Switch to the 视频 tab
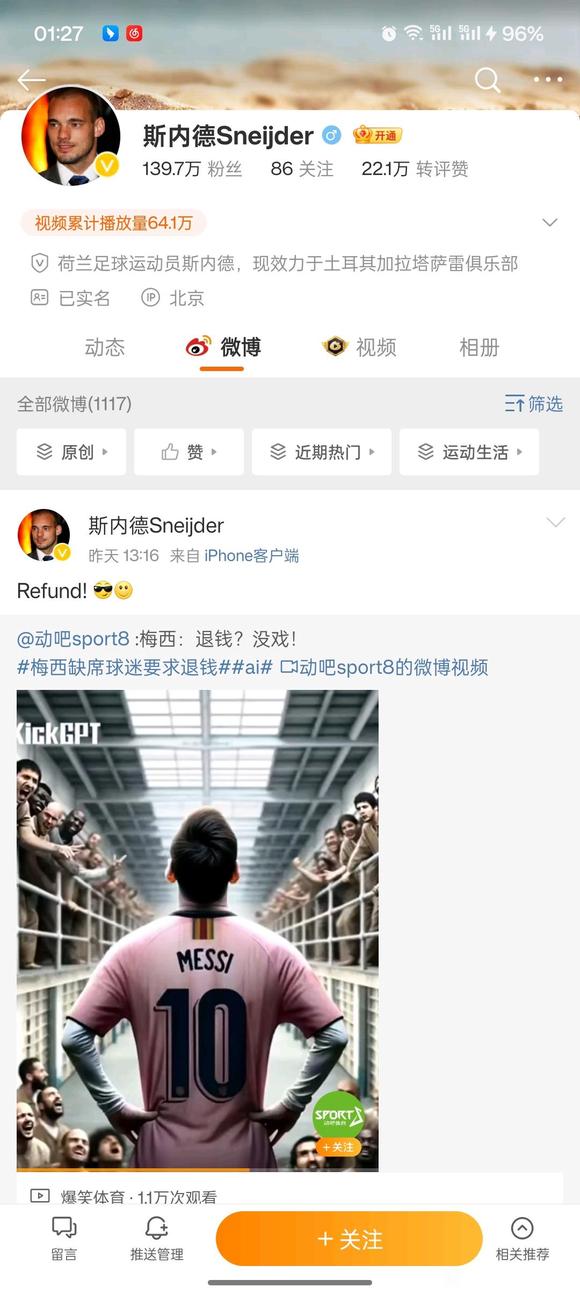 (x=360, y=347)
